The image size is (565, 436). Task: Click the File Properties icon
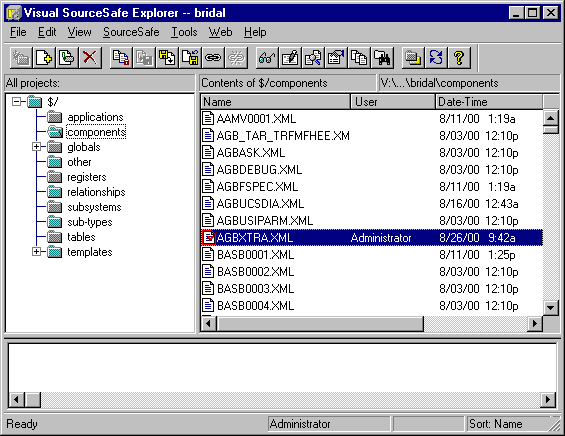click(x=336, y=58)
